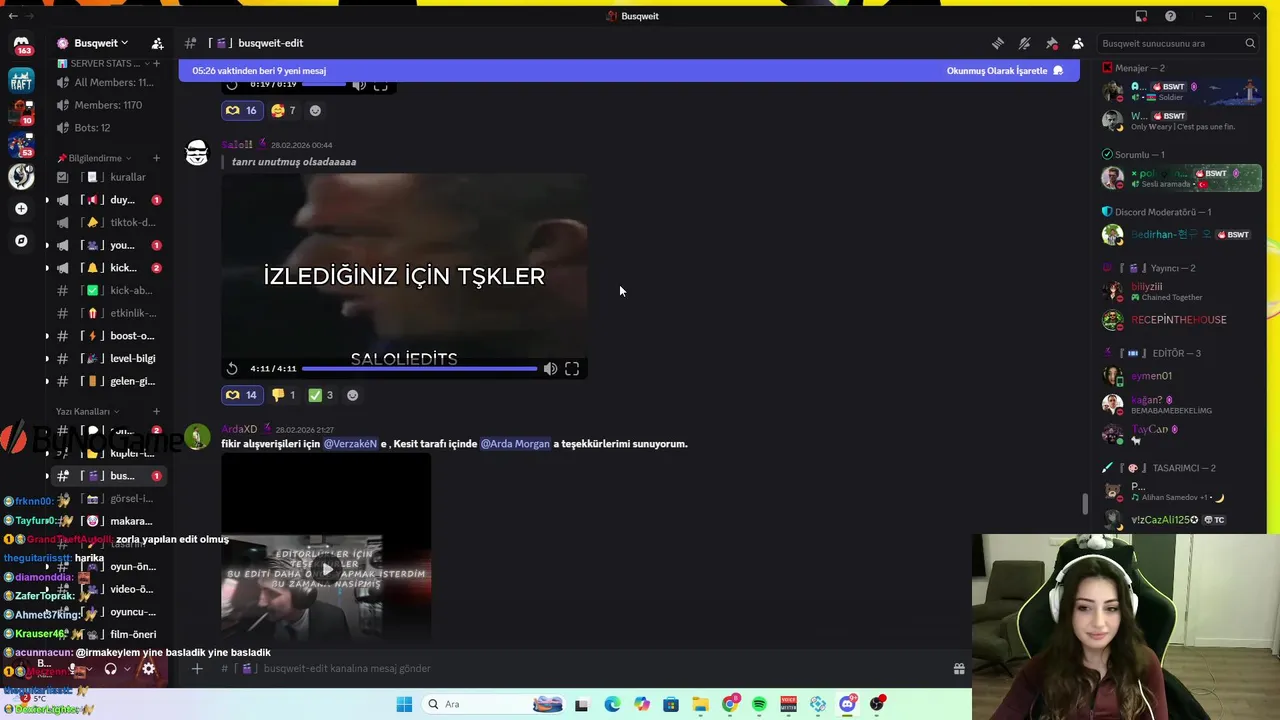Open level-bilgi channel
1280x720 pixels.
click(108, 358)
